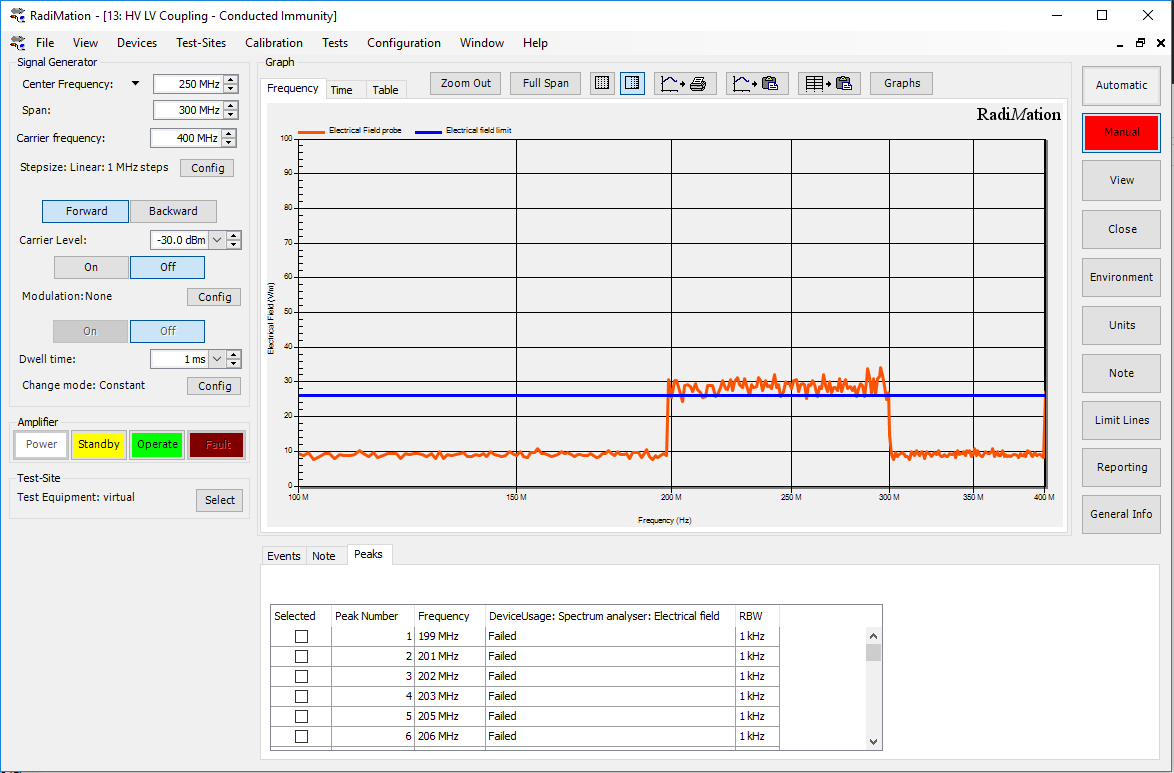This screenshot has height=773, width=1174.
Task: Turn the carrier On
Action: (91, 267)
